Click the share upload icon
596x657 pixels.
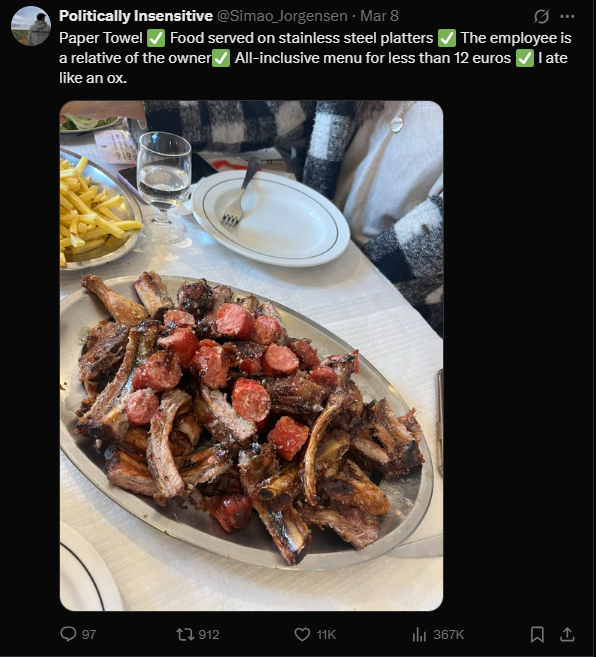[x=567, y=634]
